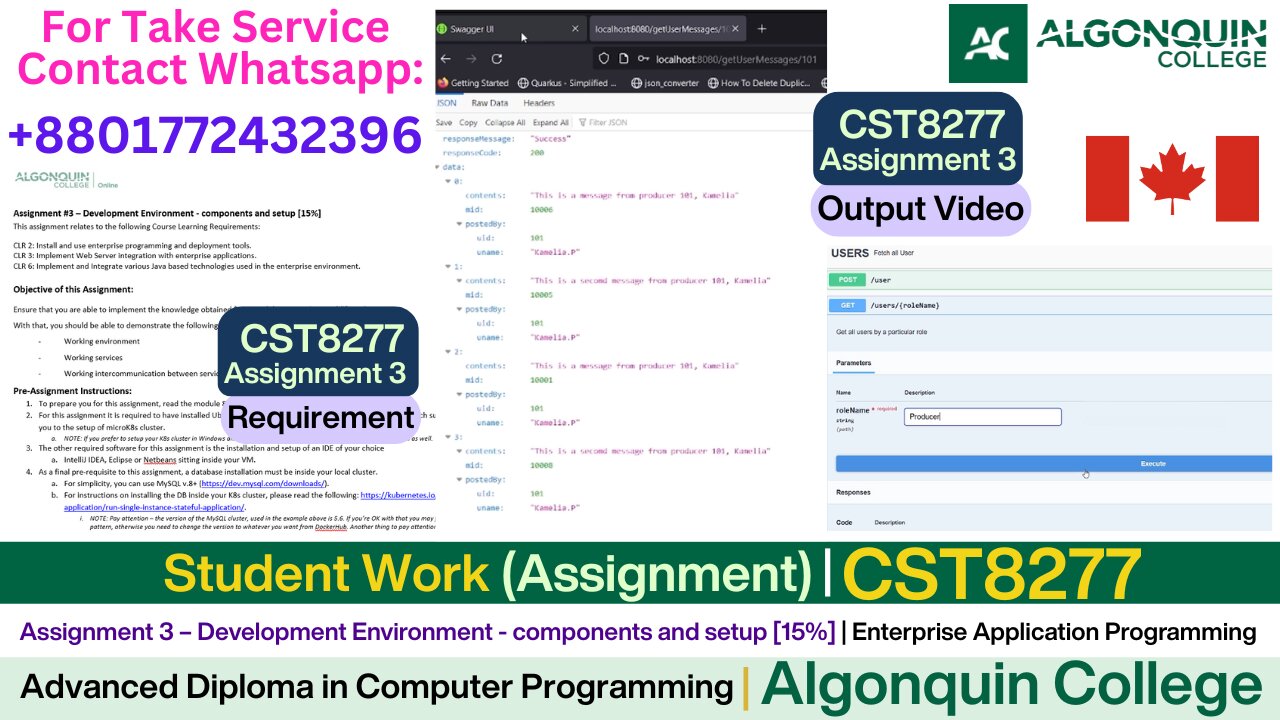This screenshot has height=720, width=1280.
Task: Click the browser address bar URL
Action: 735,59
